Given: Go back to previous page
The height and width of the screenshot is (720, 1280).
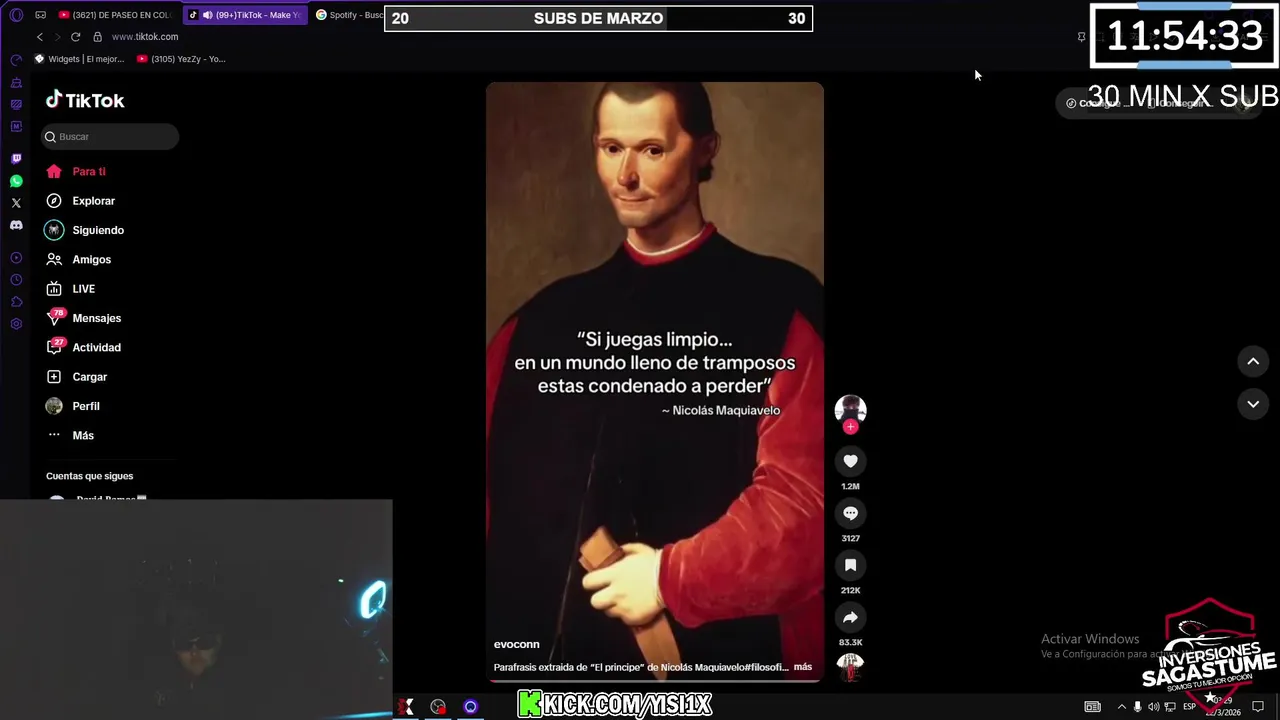Looking at the screenshot, I should (40, 37).
